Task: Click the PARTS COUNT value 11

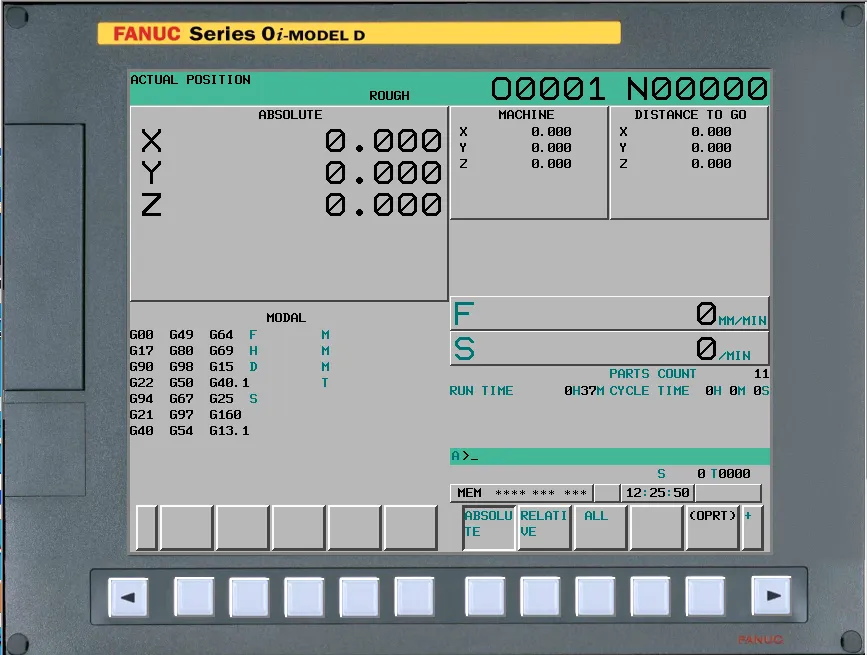Action: [761, 374]
